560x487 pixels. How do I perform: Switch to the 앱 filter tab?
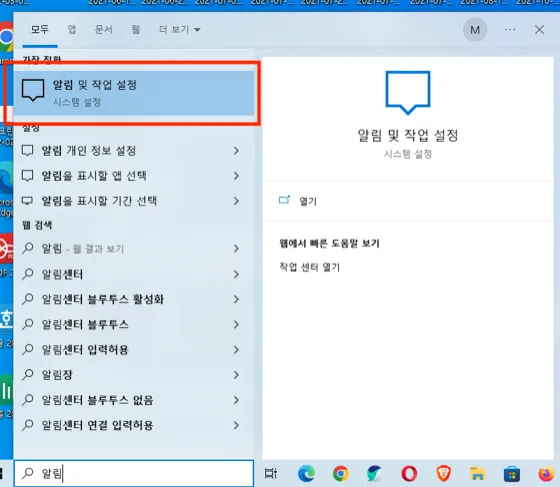[x=72, y=29]
